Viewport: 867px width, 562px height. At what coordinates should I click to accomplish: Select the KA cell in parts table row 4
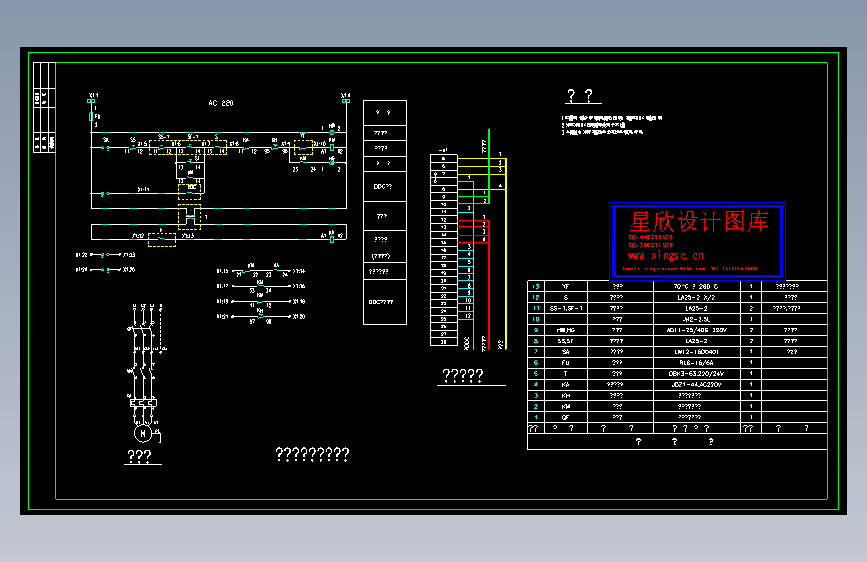566,384
